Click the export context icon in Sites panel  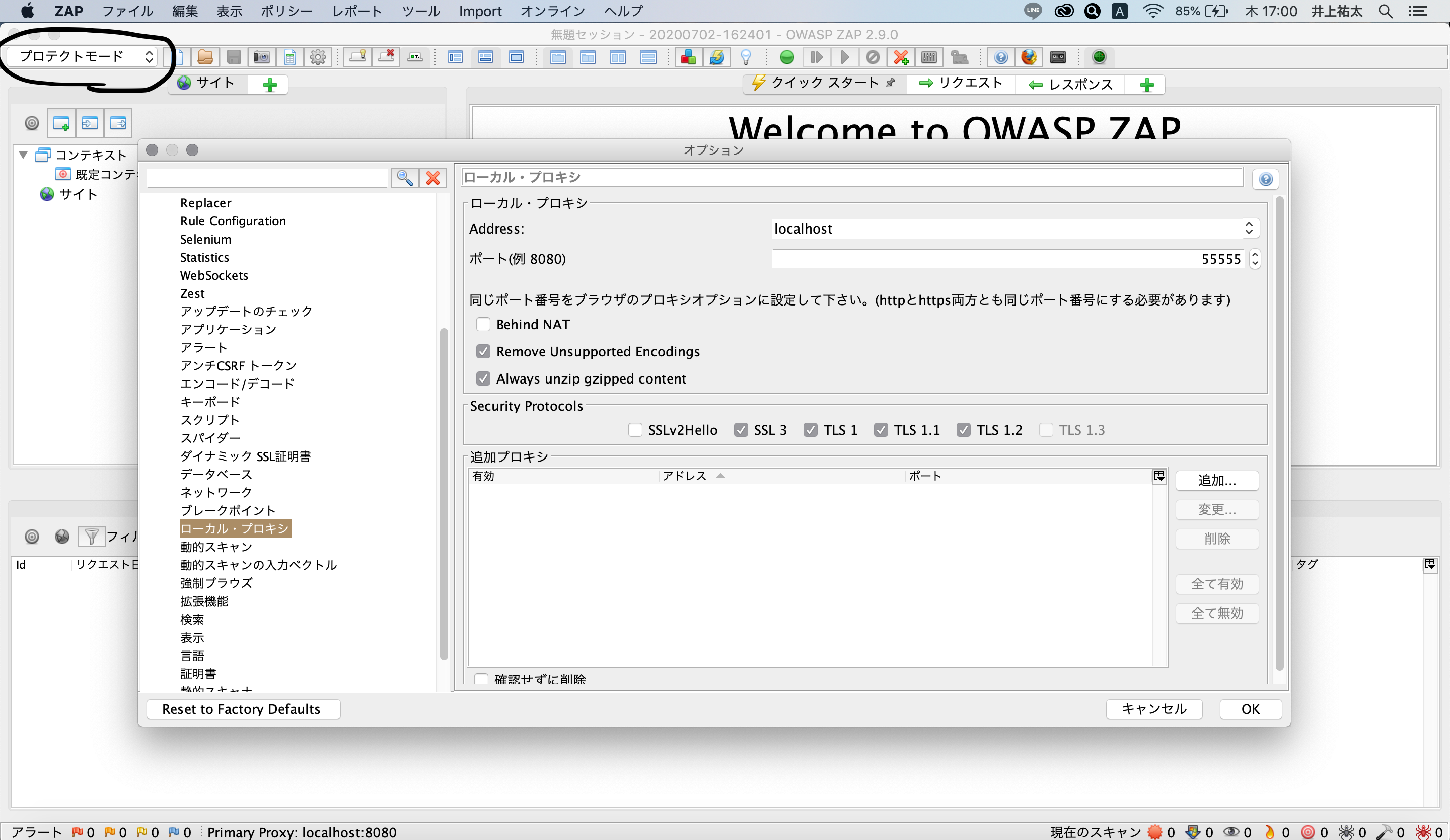[118, 122]
